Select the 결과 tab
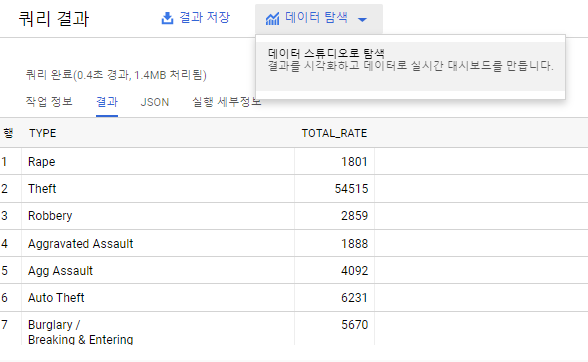 pyautogui.click(x=107, y=102)
